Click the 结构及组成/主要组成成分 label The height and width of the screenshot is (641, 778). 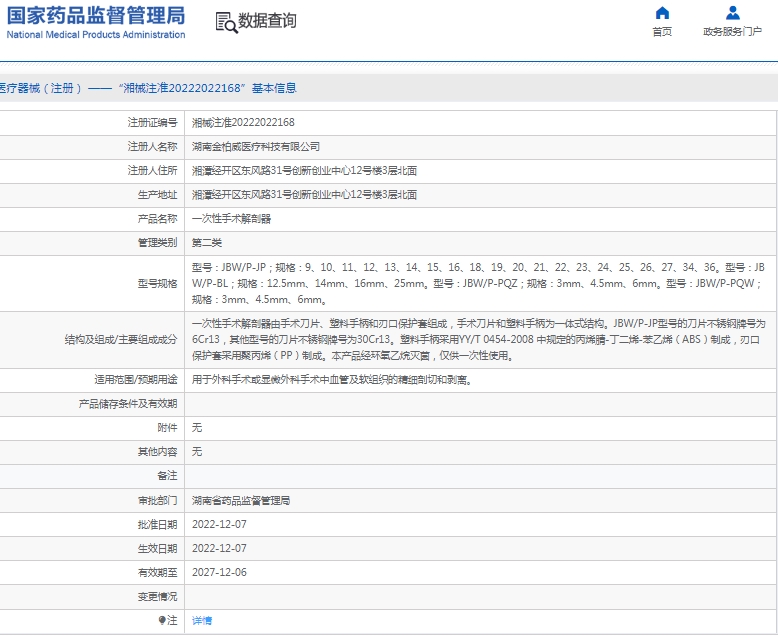click(x=121, y=340)
